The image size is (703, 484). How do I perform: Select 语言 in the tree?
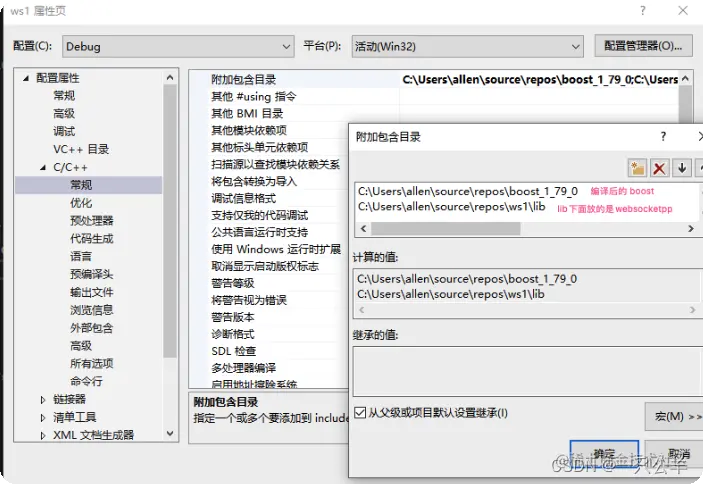point(81,256)
